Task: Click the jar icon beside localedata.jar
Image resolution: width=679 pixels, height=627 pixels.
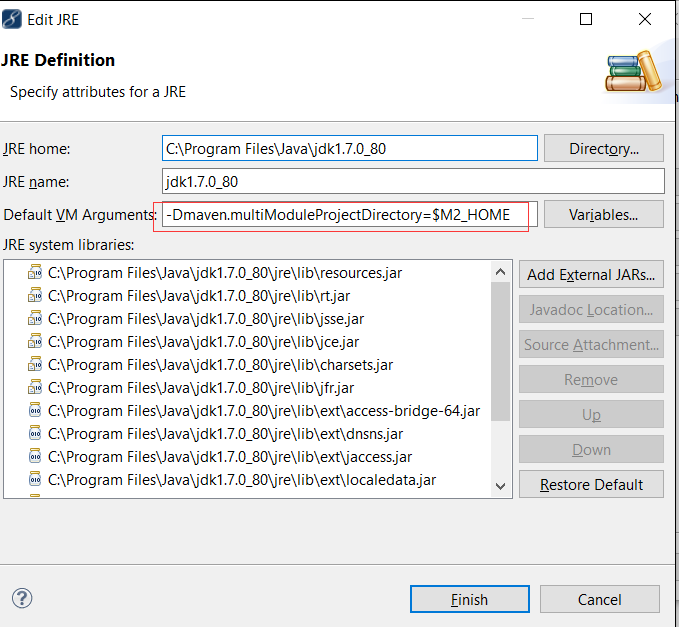Action: point(35,479)
